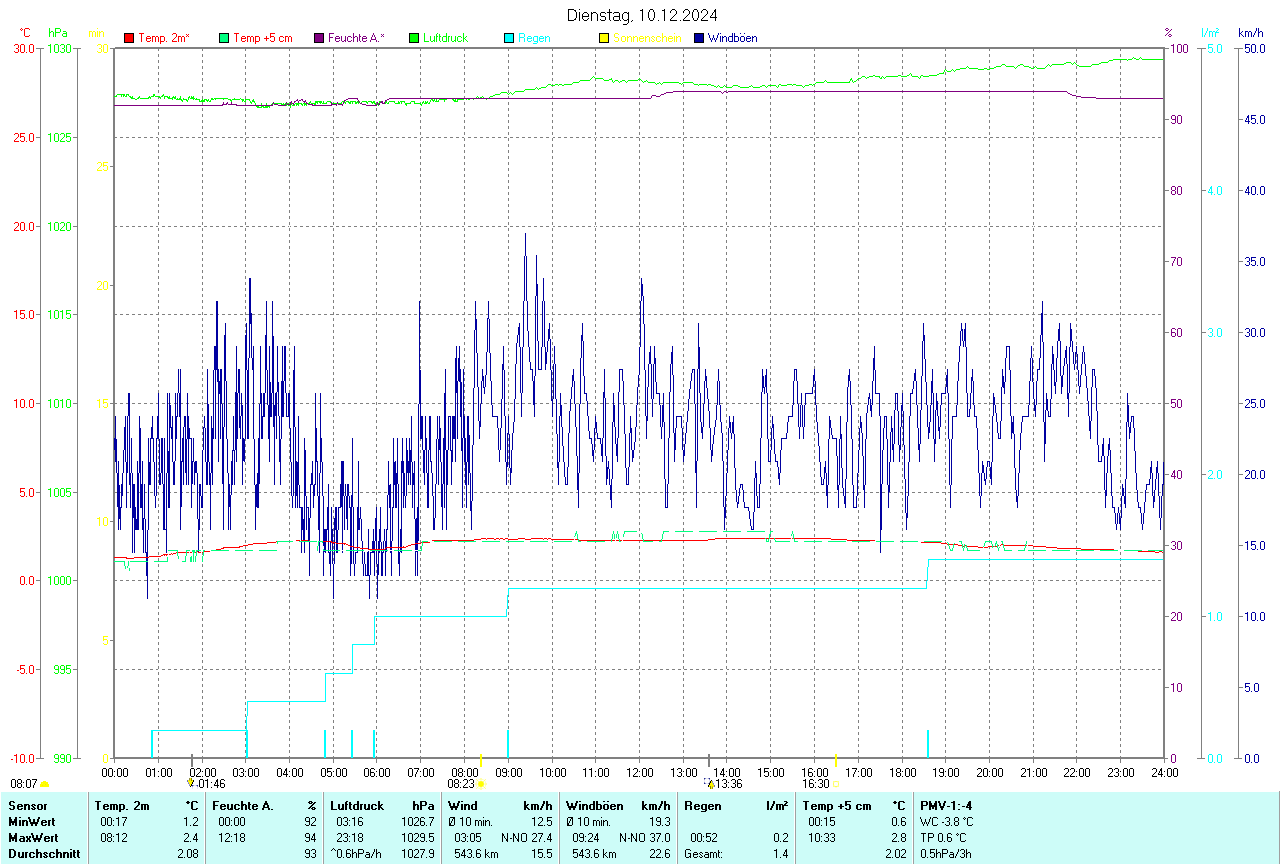This screenshot has height=864, width=1280.
Task: Click the teal Temp +5 cm legend swatch
Action: [x=224, y=38]
